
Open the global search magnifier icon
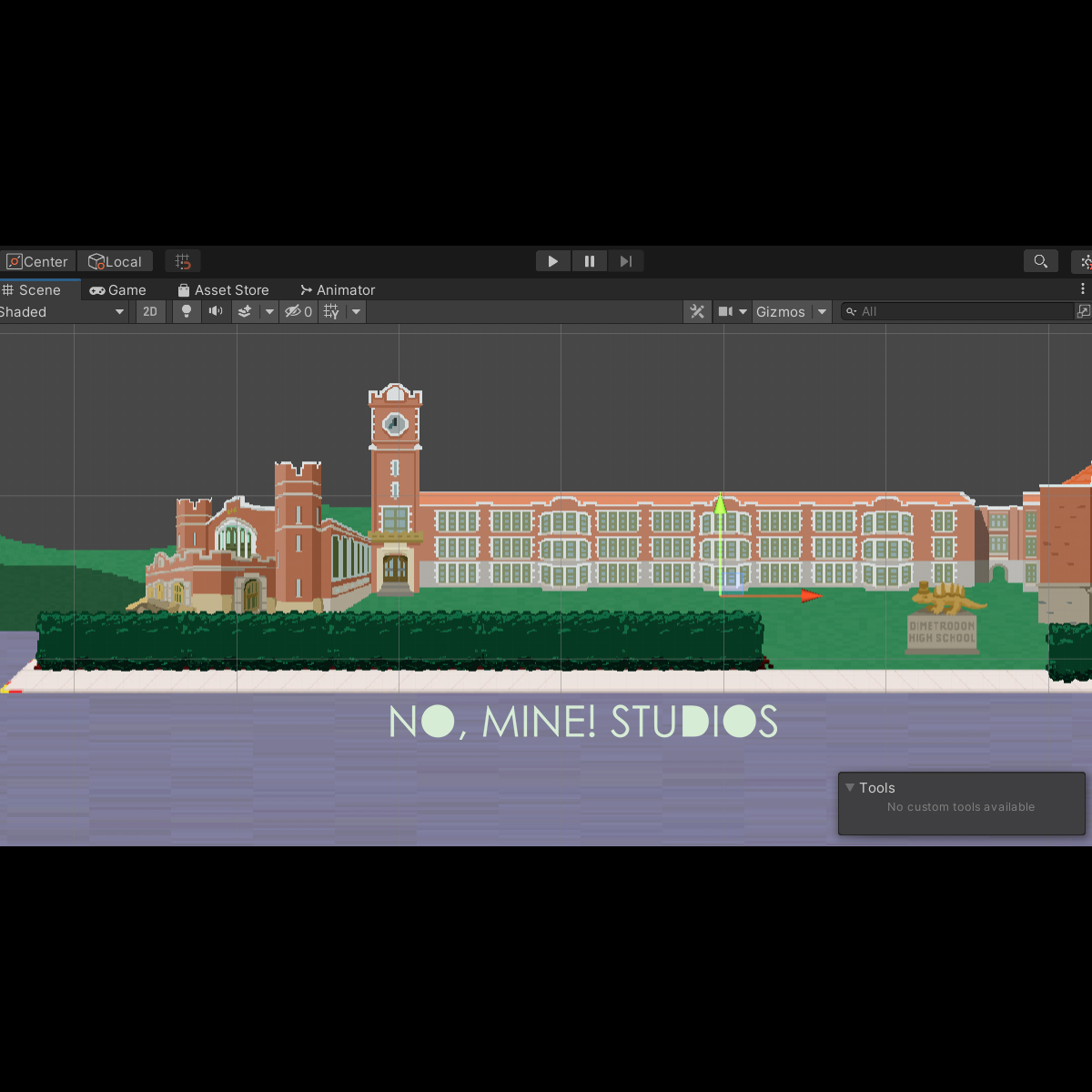coord(1040,261)
